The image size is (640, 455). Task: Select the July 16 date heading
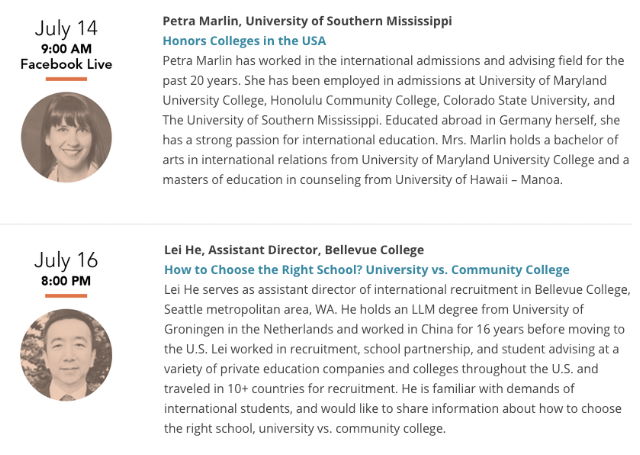[66, 260]
